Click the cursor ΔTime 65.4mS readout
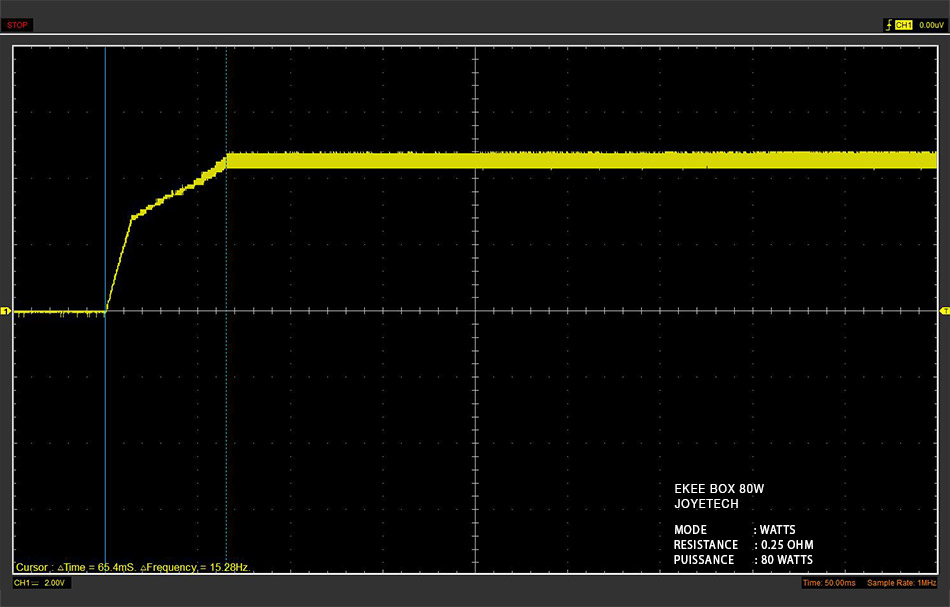The height and width of the screenshot is (607, 950). [x=96, y=568]
